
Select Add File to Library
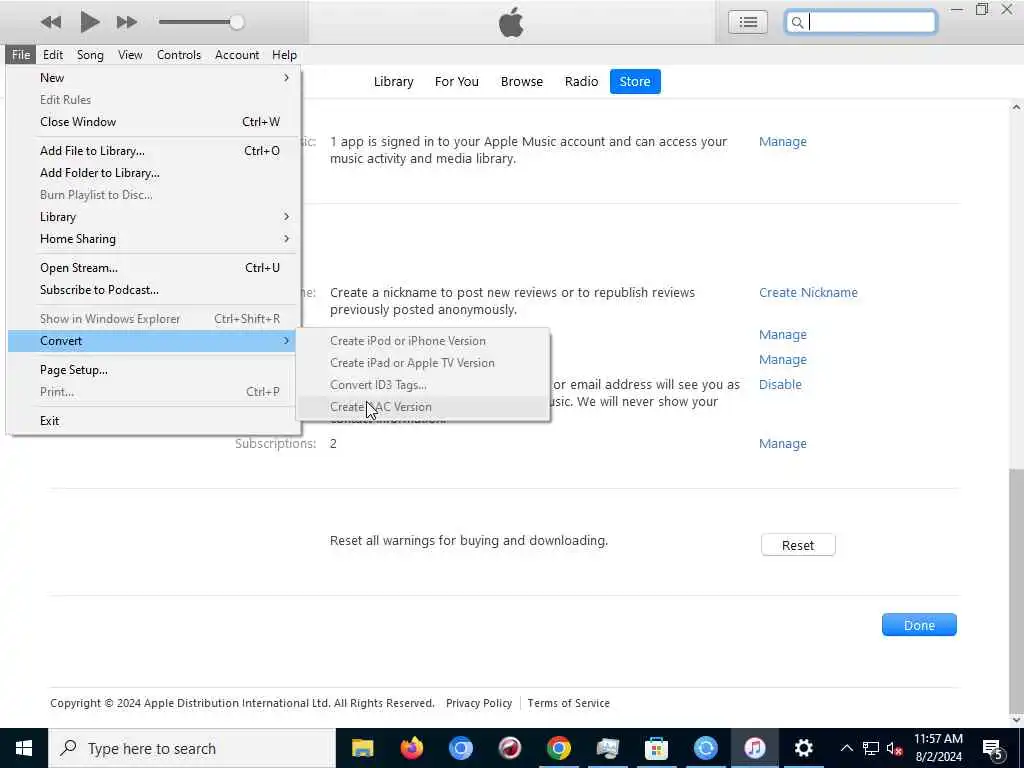tap(154, 151)
